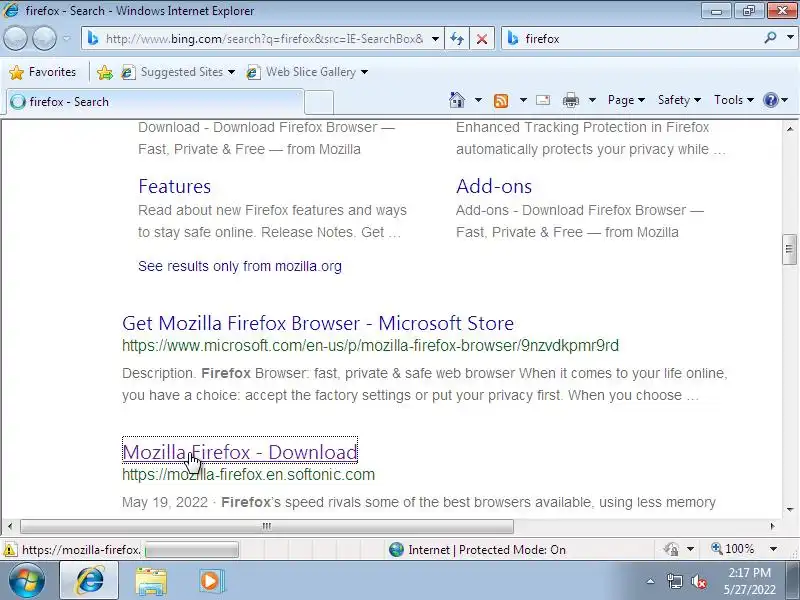Open the Windows Start button
800x600 pixels.
pos(27,581)
